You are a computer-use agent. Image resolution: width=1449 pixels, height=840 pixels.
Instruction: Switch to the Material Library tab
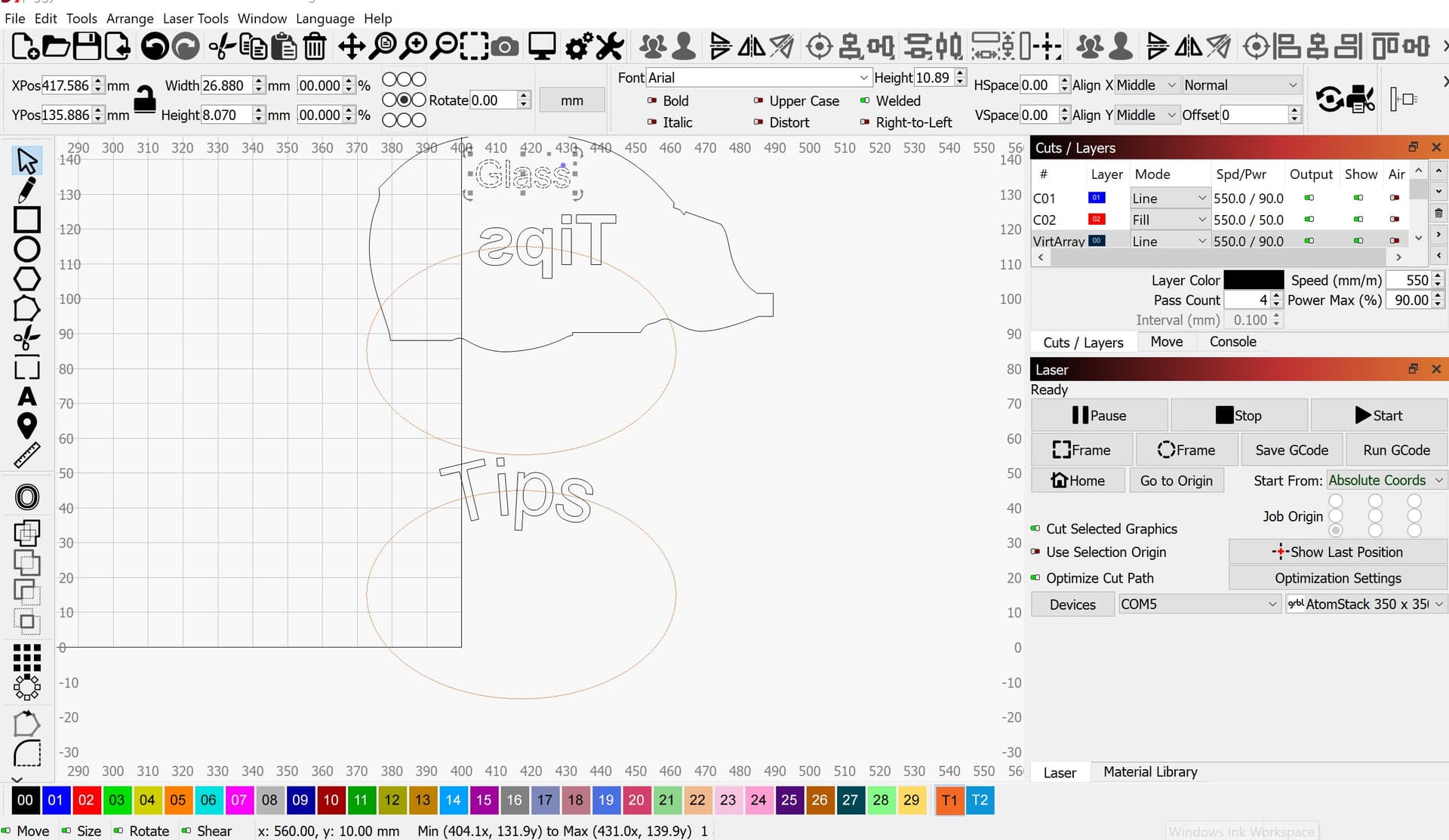tap(1149, 772)
